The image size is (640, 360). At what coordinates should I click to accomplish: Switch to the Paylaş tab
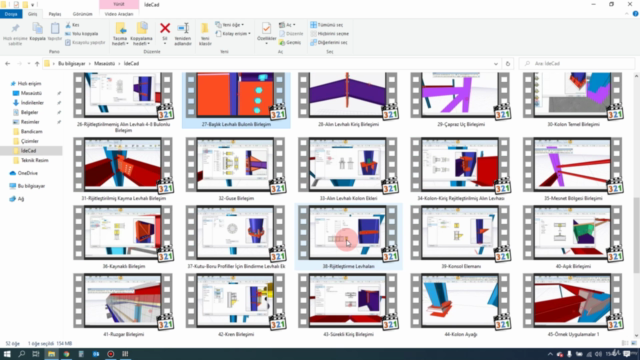55,14
